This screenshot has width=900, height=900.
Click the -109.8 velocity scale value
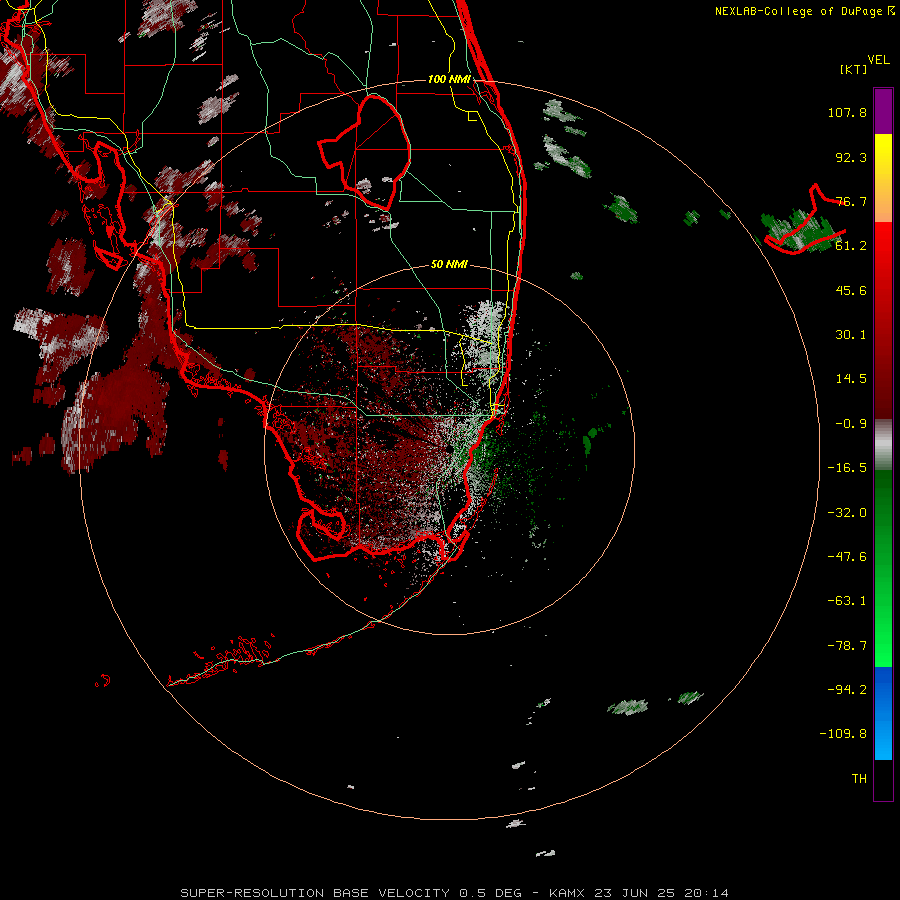(x=843, y=734)
